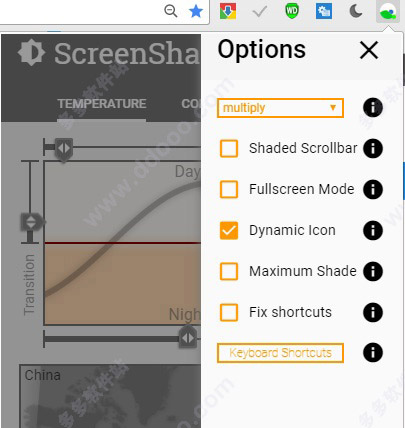Click the ScreenShader extension icon in toolbar
Viewport: 405px width, 428px height.
pyautogui.click(x=388, y=12)
